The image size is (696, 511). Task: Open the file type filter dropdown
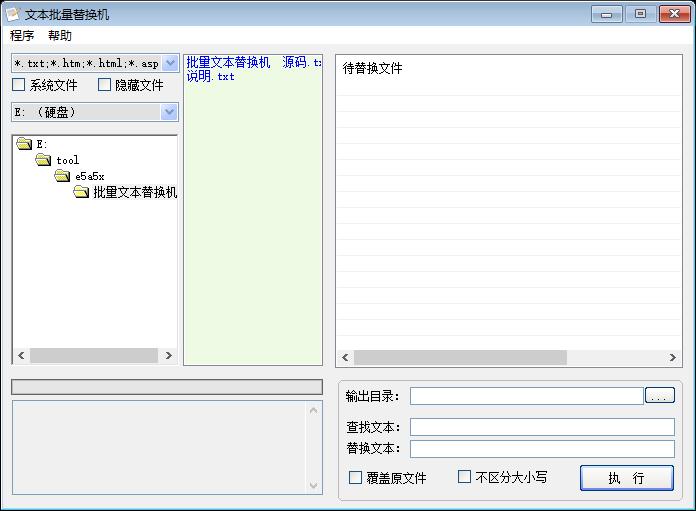point(170,63)
